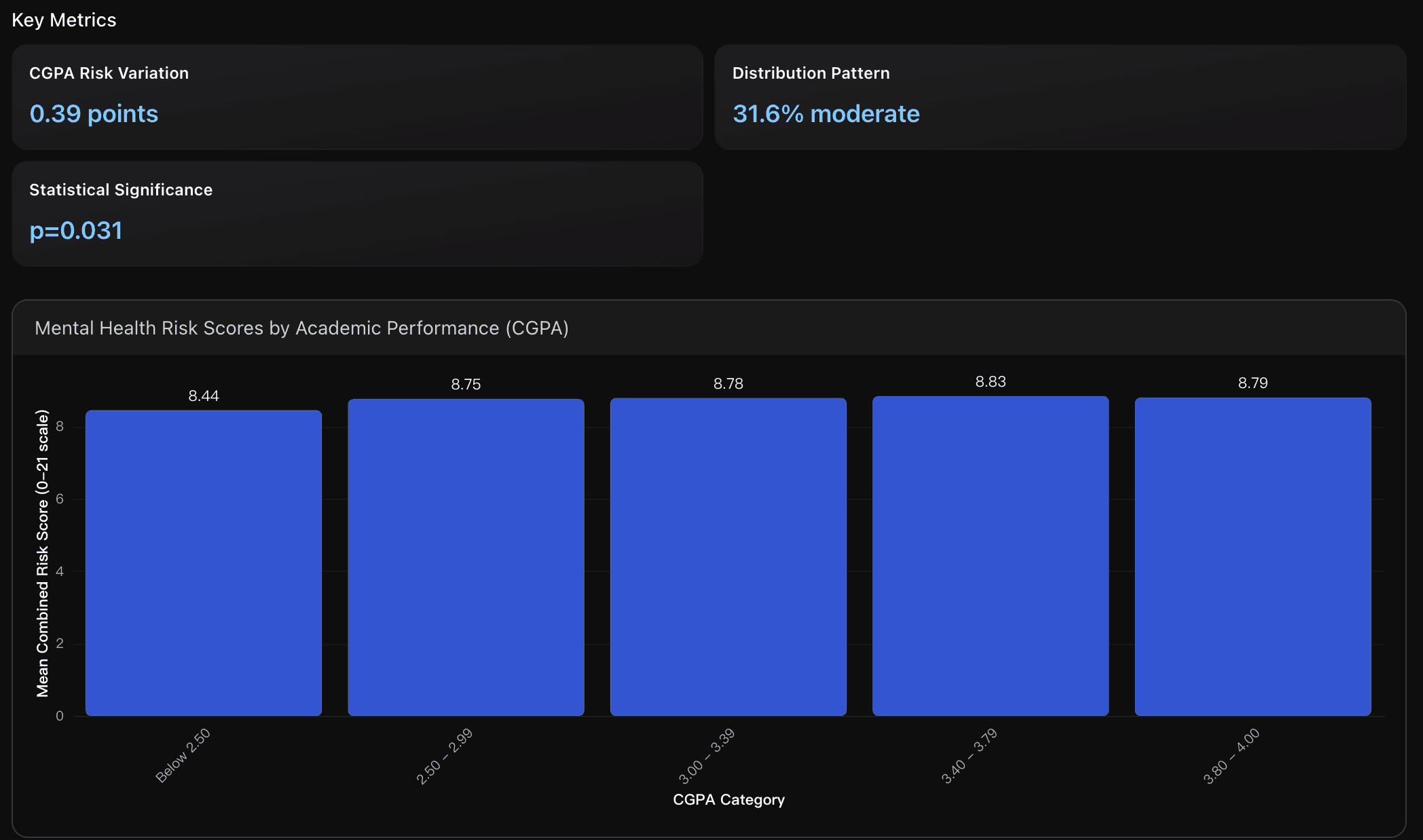This screenshot has width=1423, height=840.
Task: Click the 8.44 data label
Action: 204,396
